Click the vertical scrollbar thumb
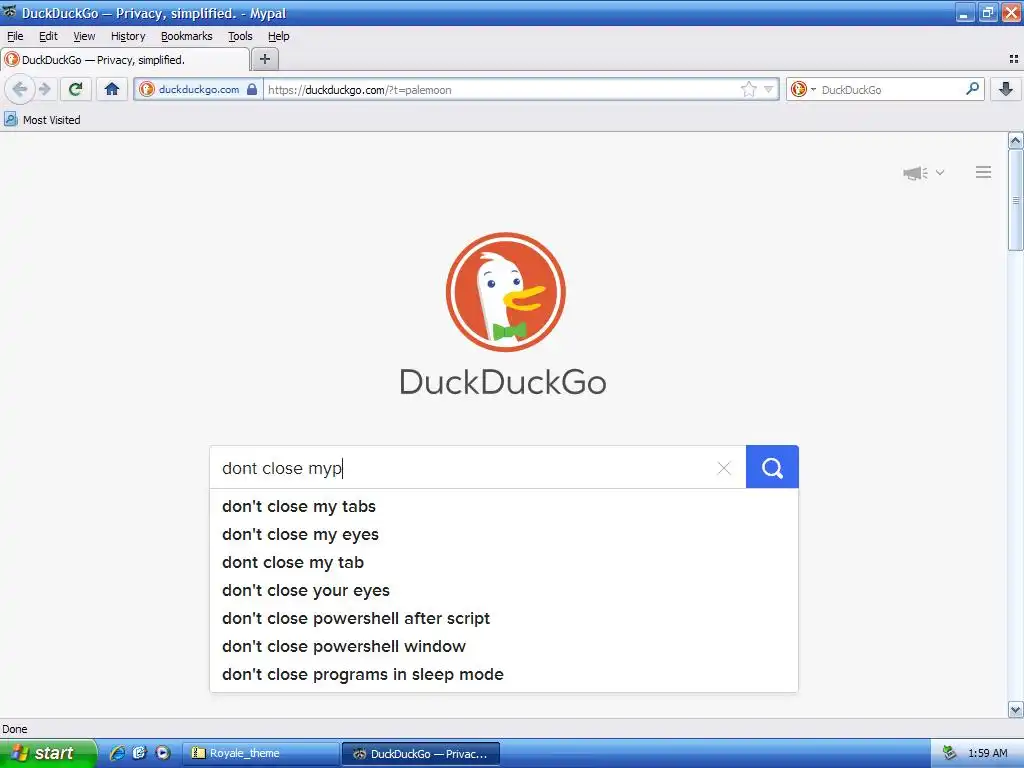 (1015, 200)
